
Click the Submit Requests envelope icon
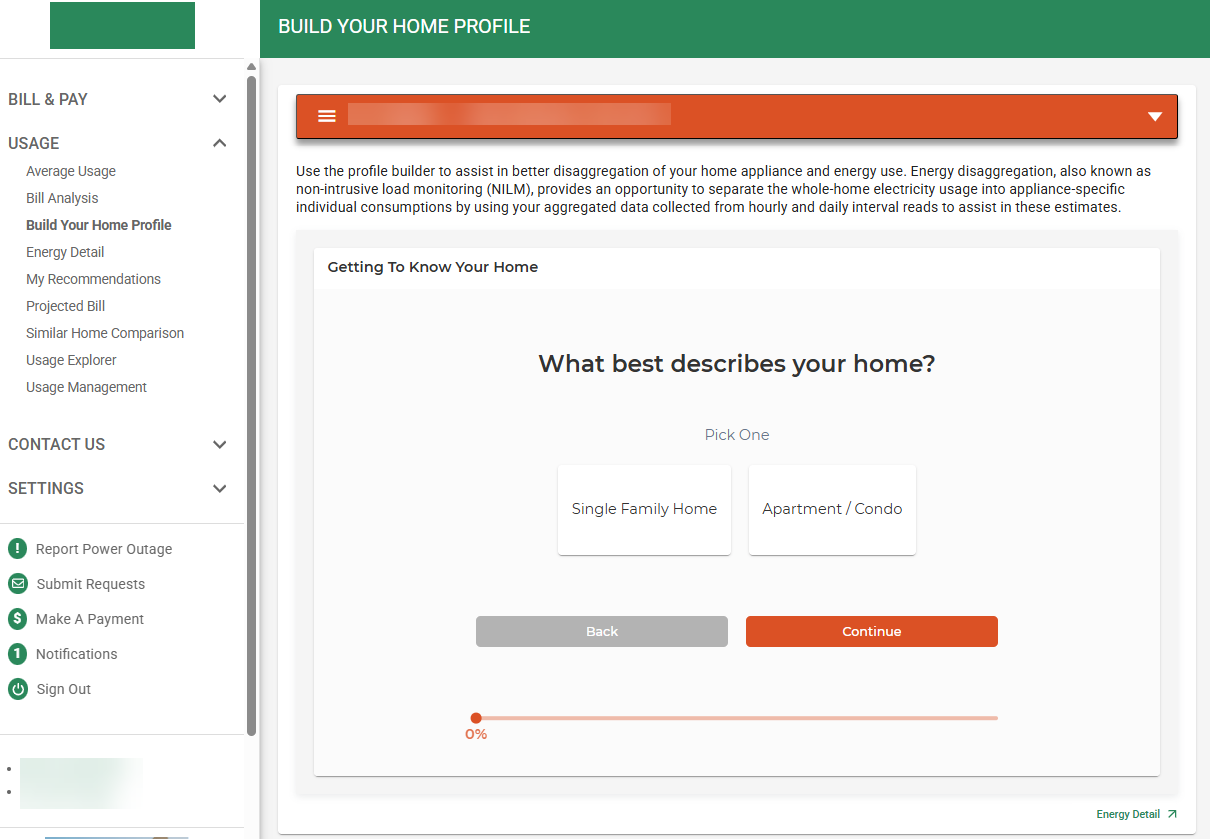(x=17, y=584)
